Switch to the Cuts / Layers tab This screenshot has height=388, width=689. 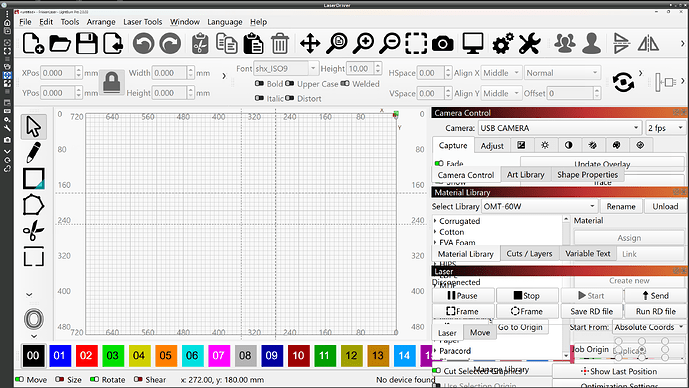tap(529, 254)
